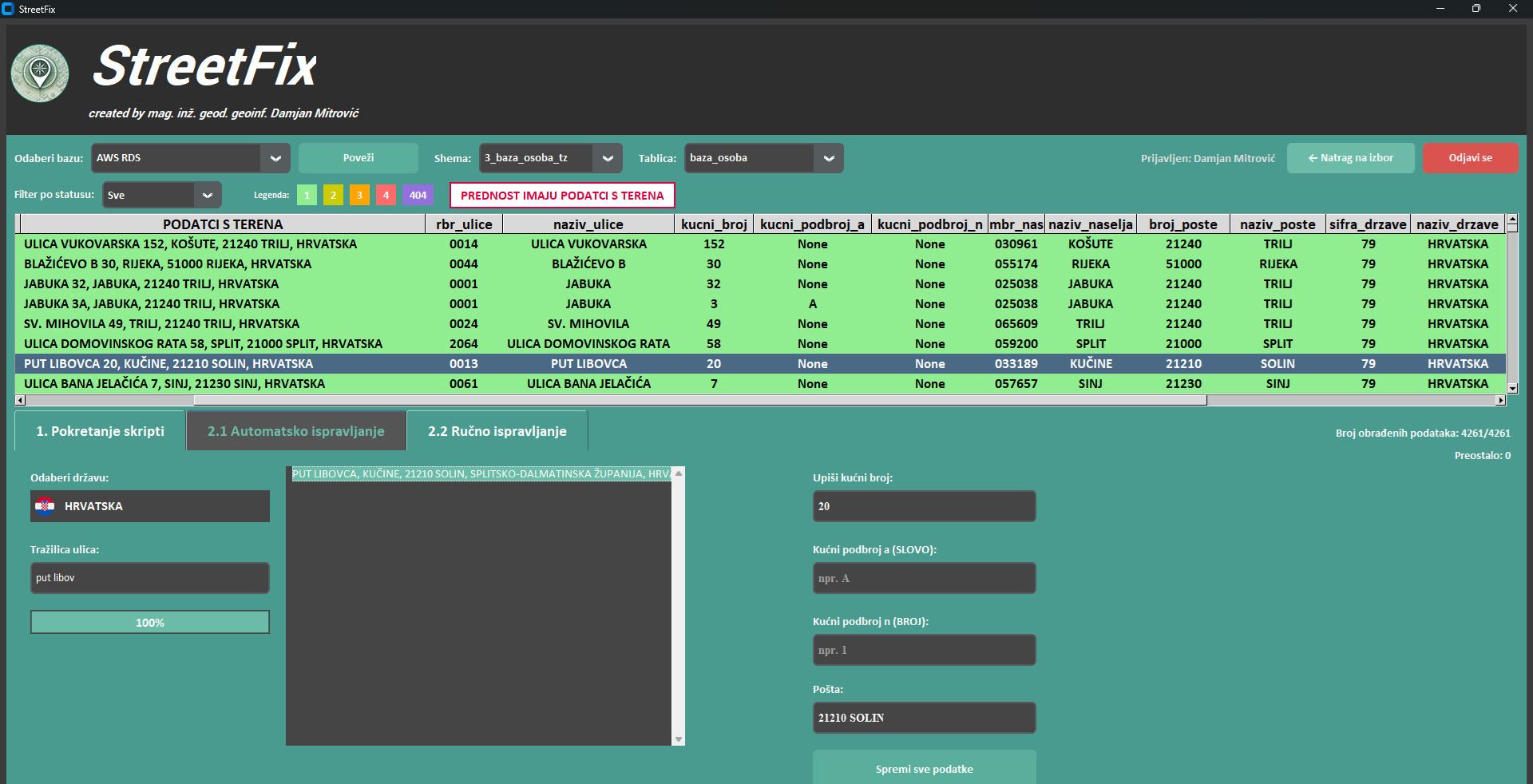This screenshot has height=784, width=1533.
Task: Select row ULICA DOMOVINSKOG RATA 58, SPLIT
Action: click(760, 344)
